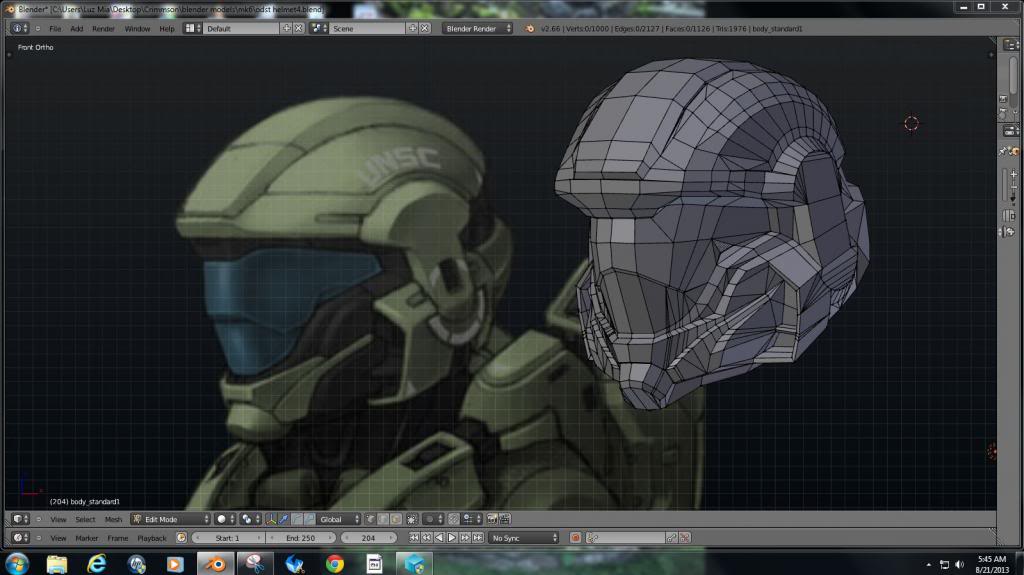Open the Mesh menu in the 3D viewport header
The width and height of the screenshot is (1024, 575).
[x=113, y=519]
